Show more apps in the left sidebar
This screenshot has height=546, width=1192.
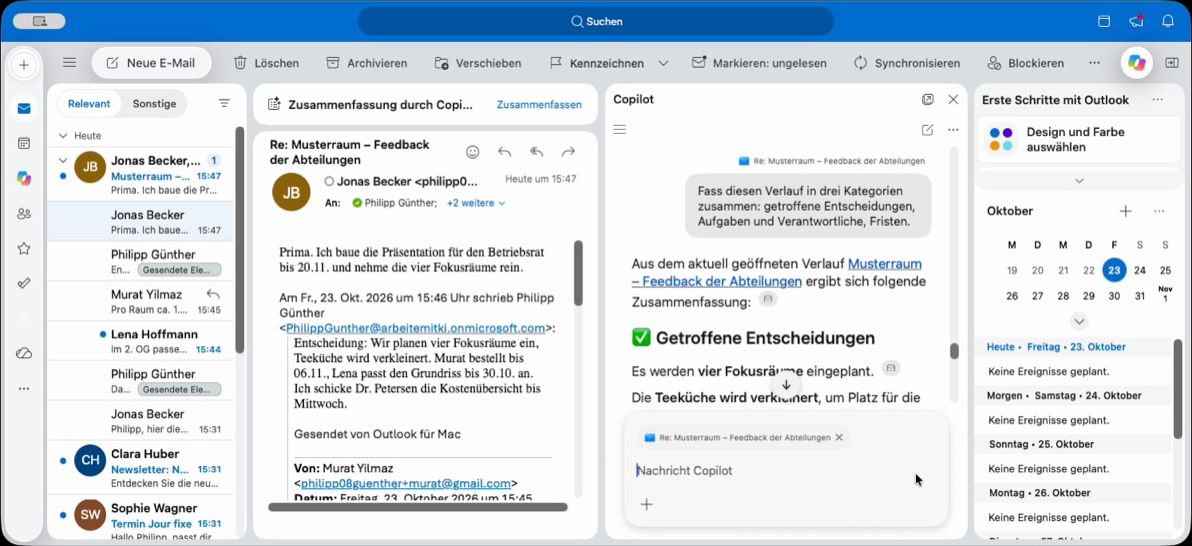(24, 389)
